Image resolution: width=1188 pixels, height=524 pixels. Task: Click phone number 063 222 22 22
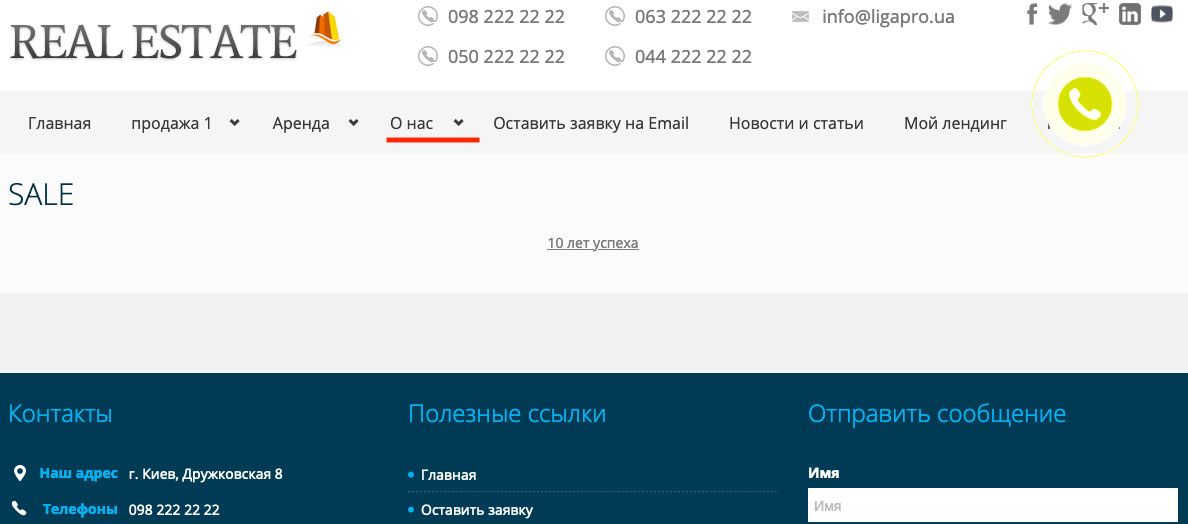[x=693, y=17]
